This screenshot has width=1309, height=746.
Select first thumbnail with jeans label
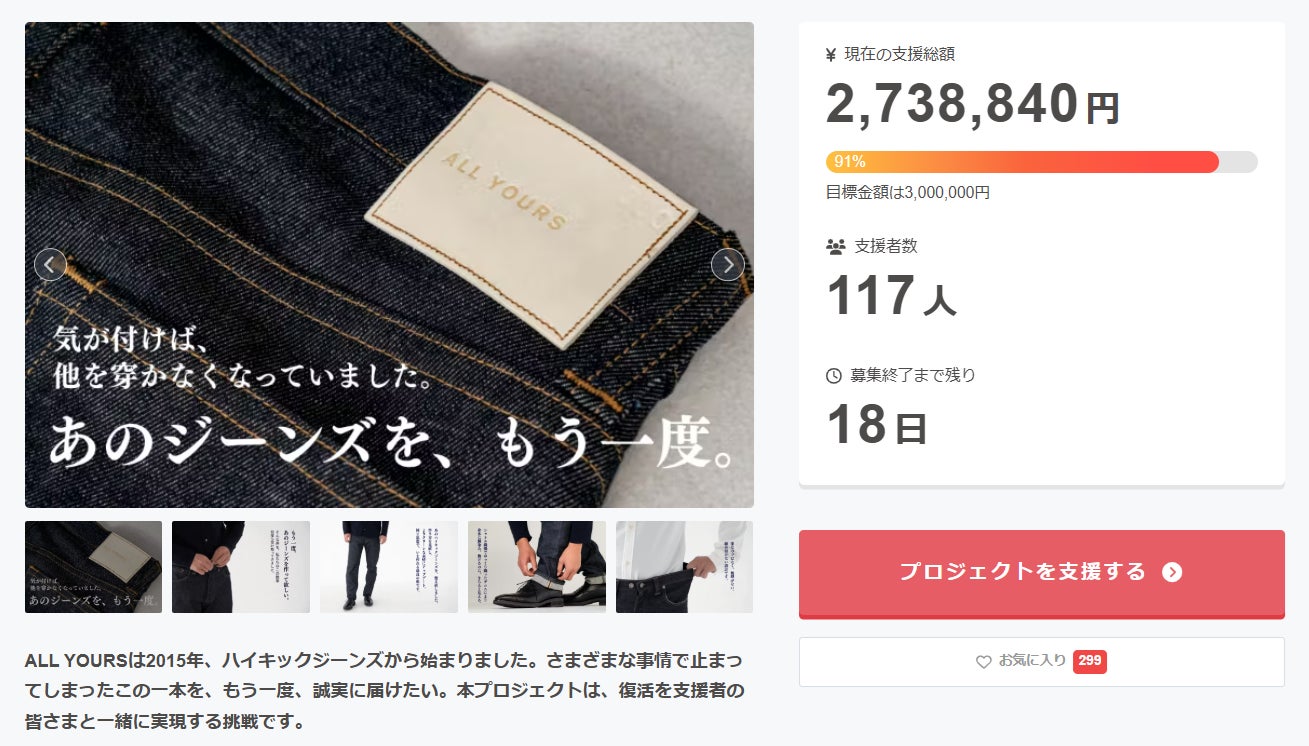93,567
